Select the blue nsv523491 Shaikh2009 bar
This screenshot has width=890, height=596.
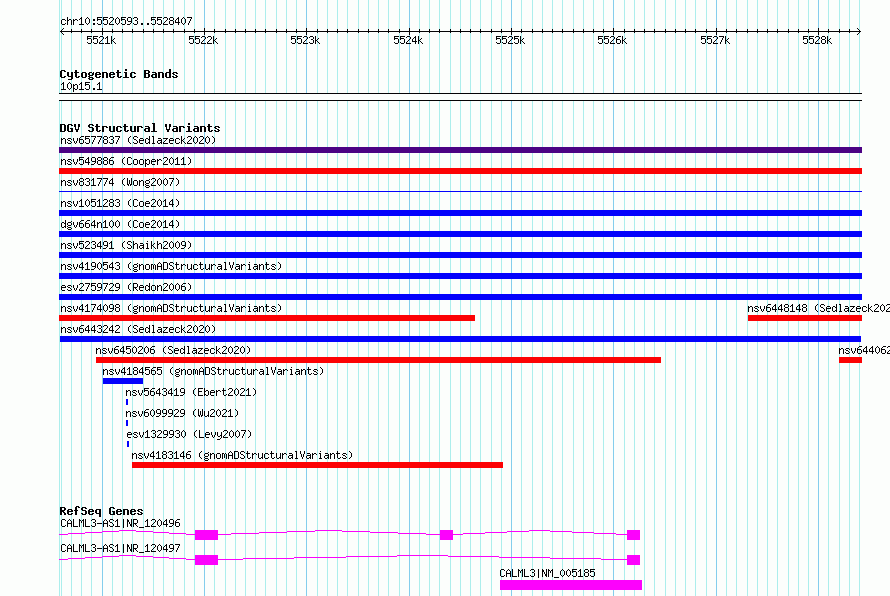460,255
